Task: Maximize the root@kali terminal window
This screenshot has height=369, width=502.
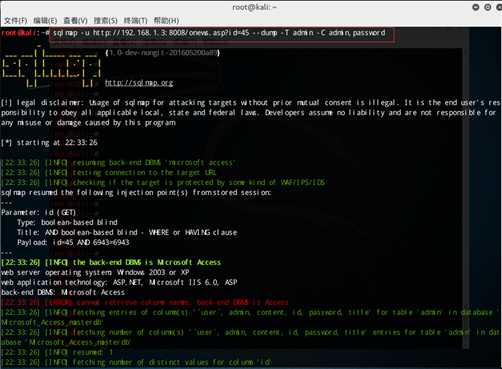Action: pos(487,7)
